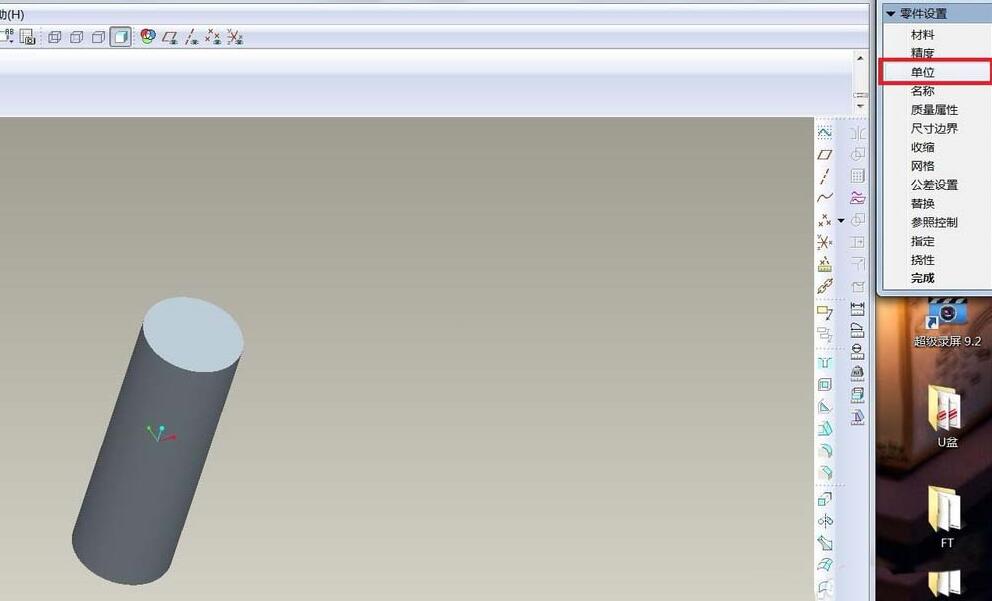Image resolution: width=992 pixels, height=601 pixels.
Task: Select 尺寸边界 in the part setup menu
Action: tap(934, 128)
